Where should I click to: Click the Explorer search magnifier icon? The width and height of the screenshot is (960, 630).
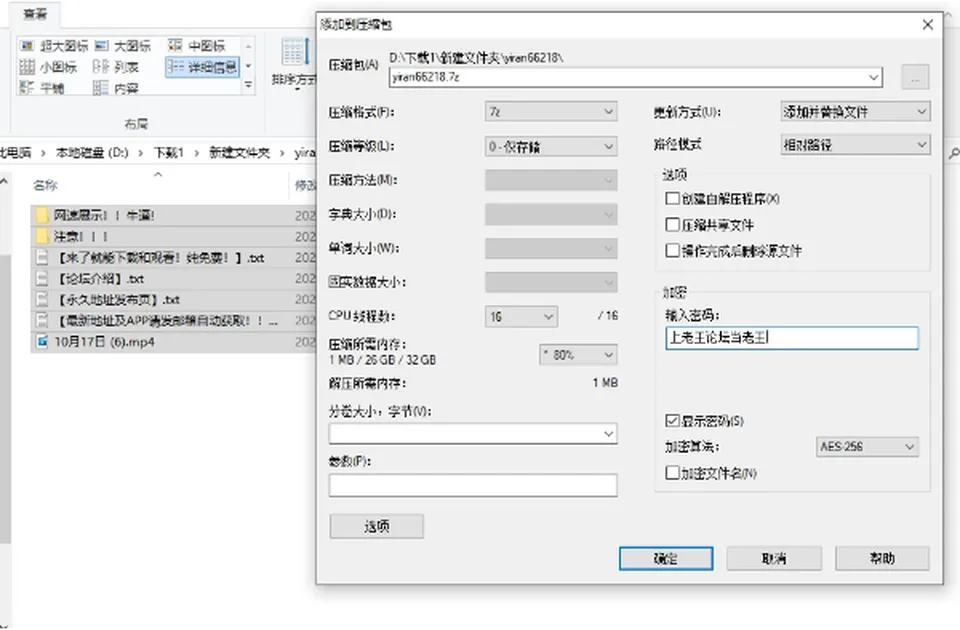coord(954,154)
